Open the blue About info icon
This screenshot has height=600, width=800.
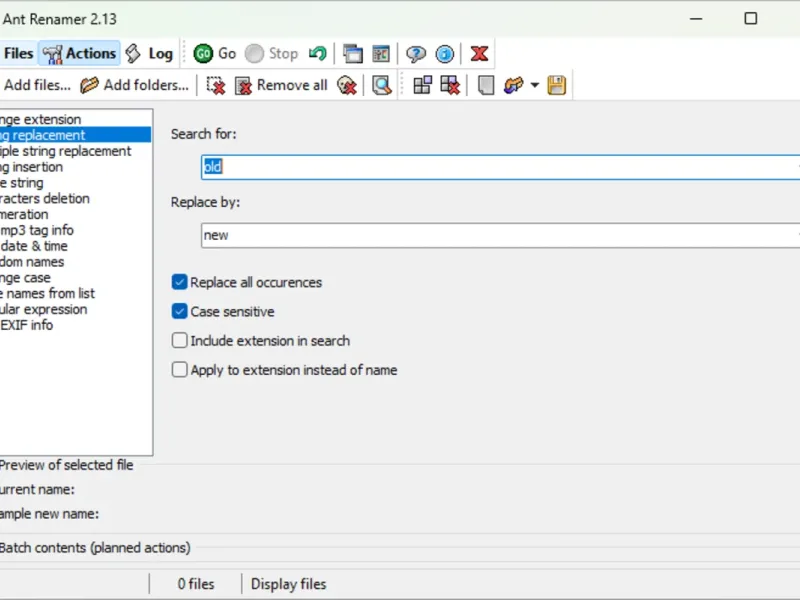click(444, 53)
